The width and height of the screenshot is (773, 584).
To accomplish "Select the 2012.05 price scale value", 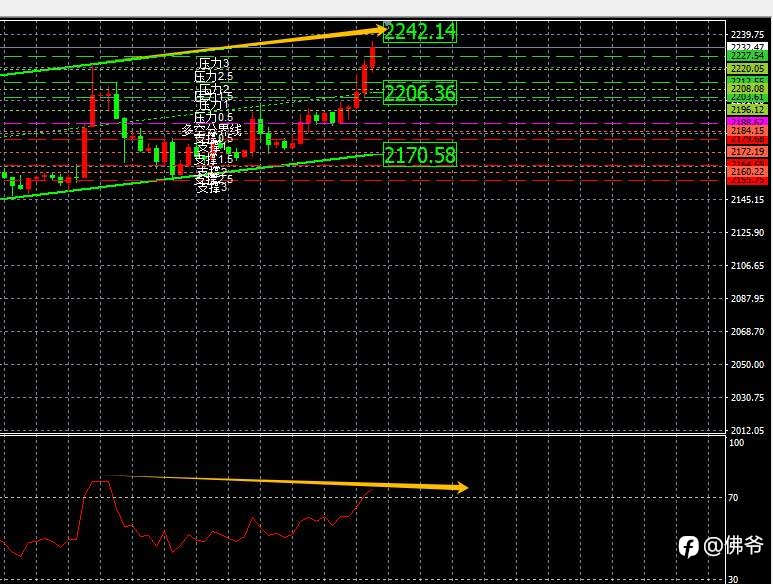I will 747,430.
